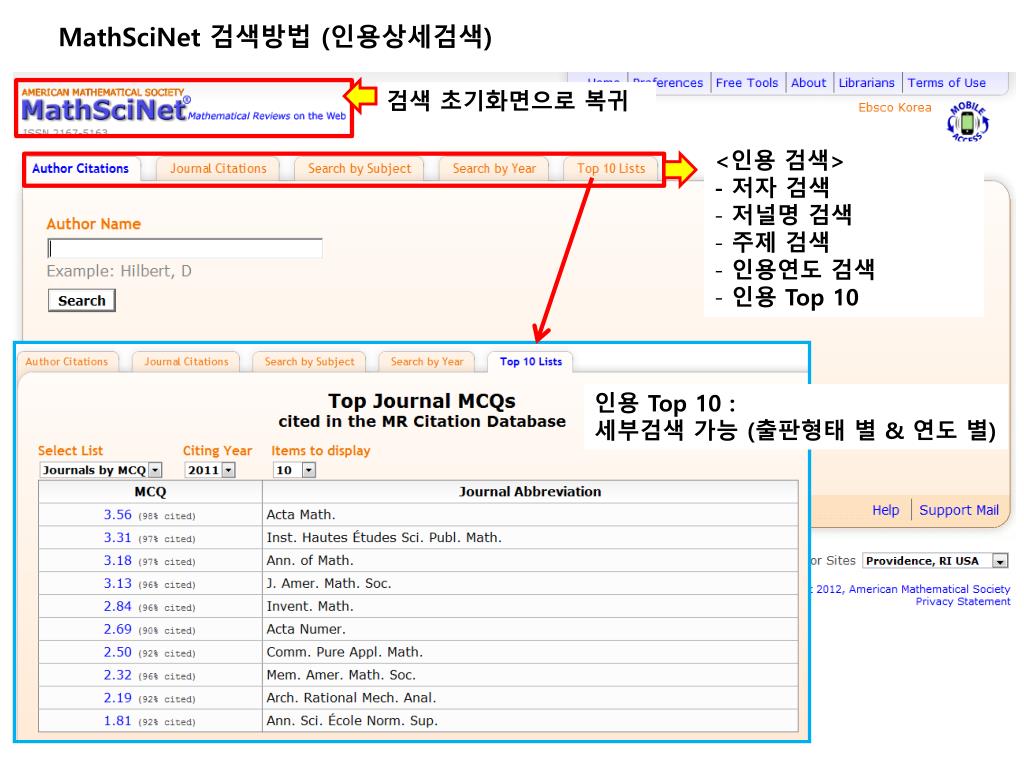
Task: Select Top 10 Lists tab in upper panel
Action: (x=611, y=168)
